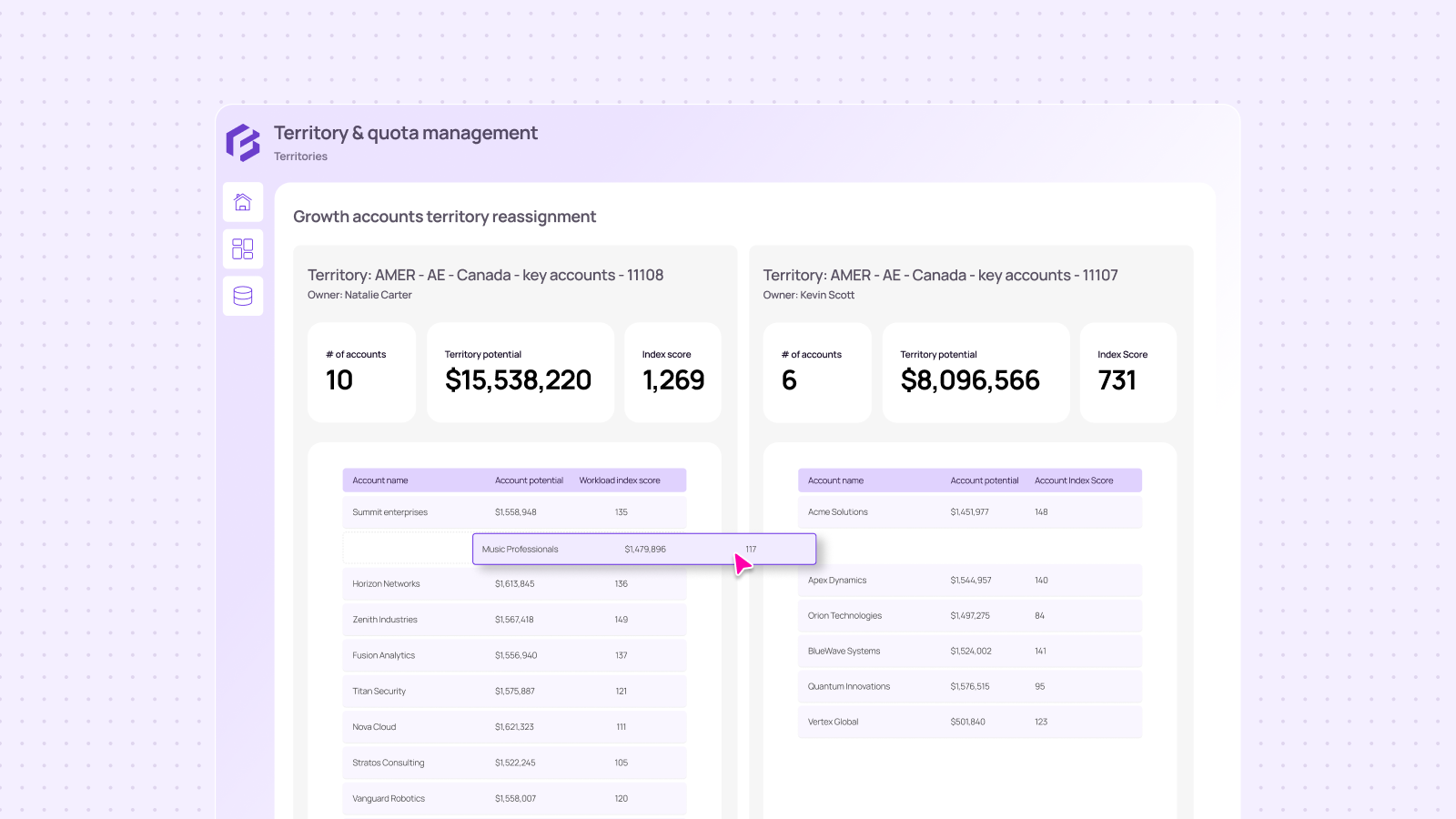Click the purple app logo icon
This screenshot has height=819, width=1456.
click(243, 143)
